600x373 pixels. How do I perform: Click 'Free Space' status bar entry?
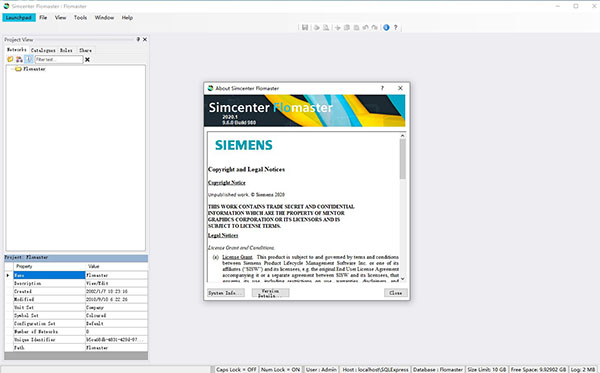pyautogui.click(x=538, y=370)
